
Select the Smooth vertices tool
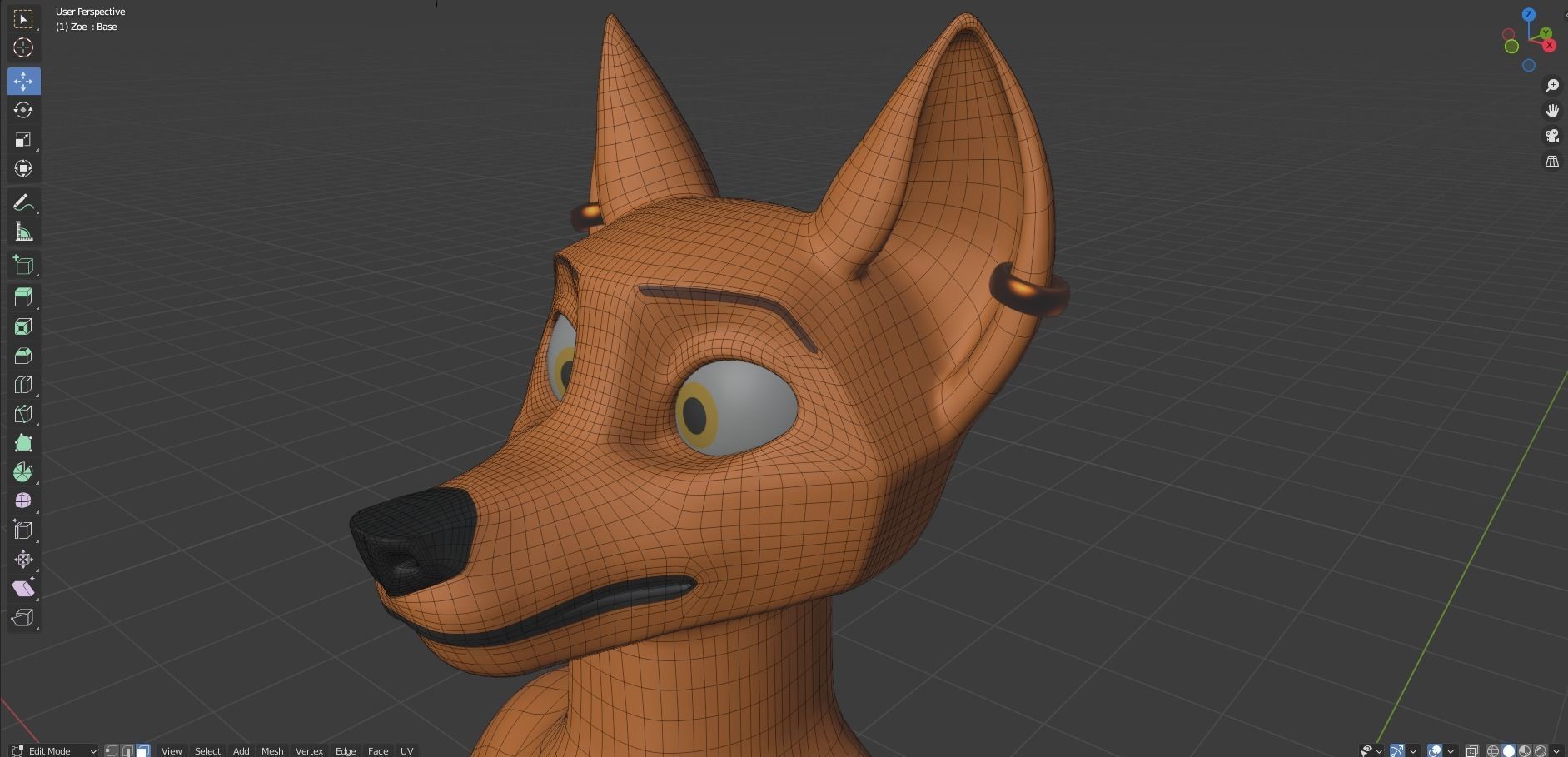pos(23,501)
